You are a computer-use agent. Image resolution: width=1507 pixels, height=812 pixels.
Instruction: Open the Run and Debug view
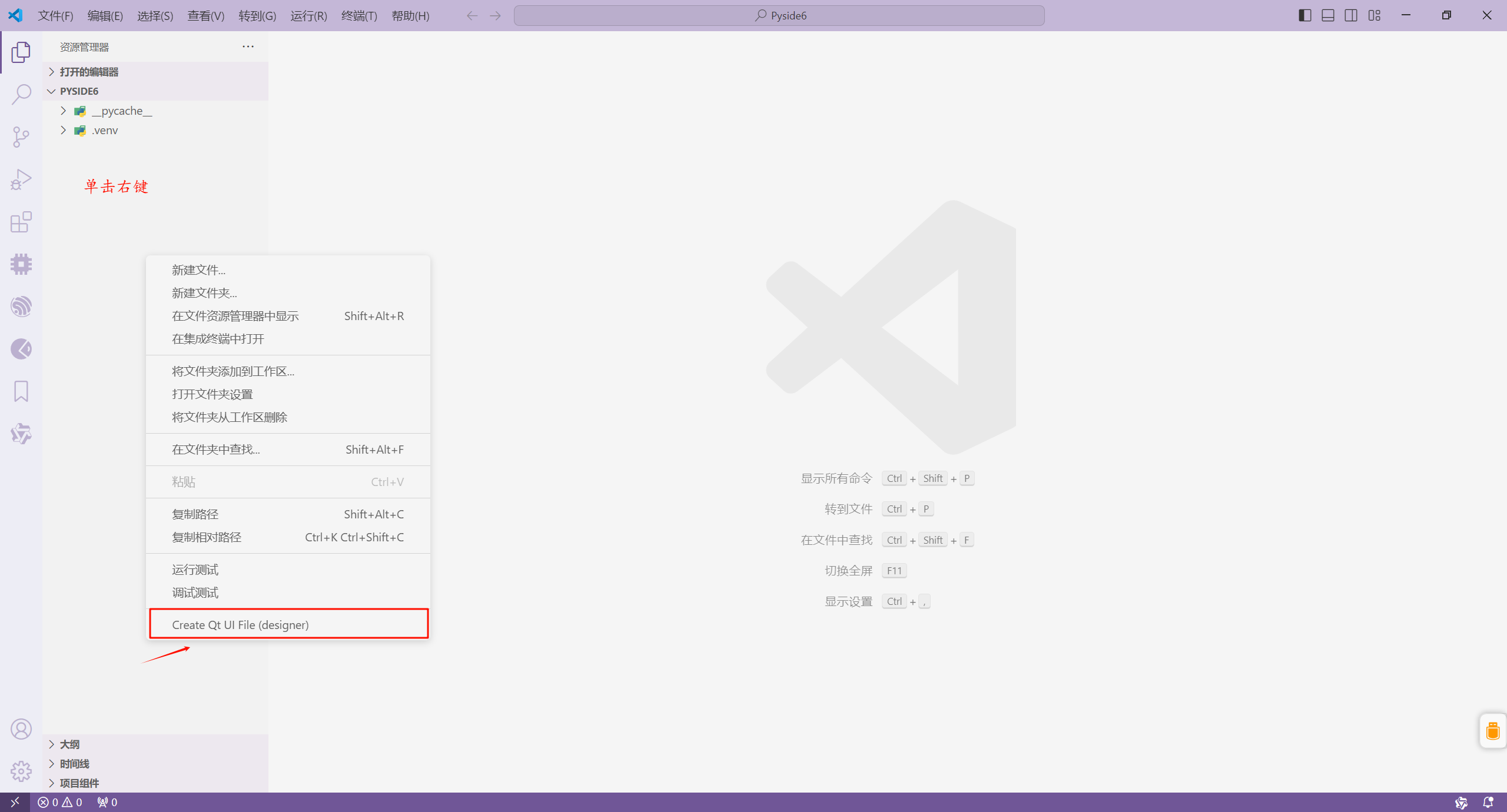tap(21, 179)
